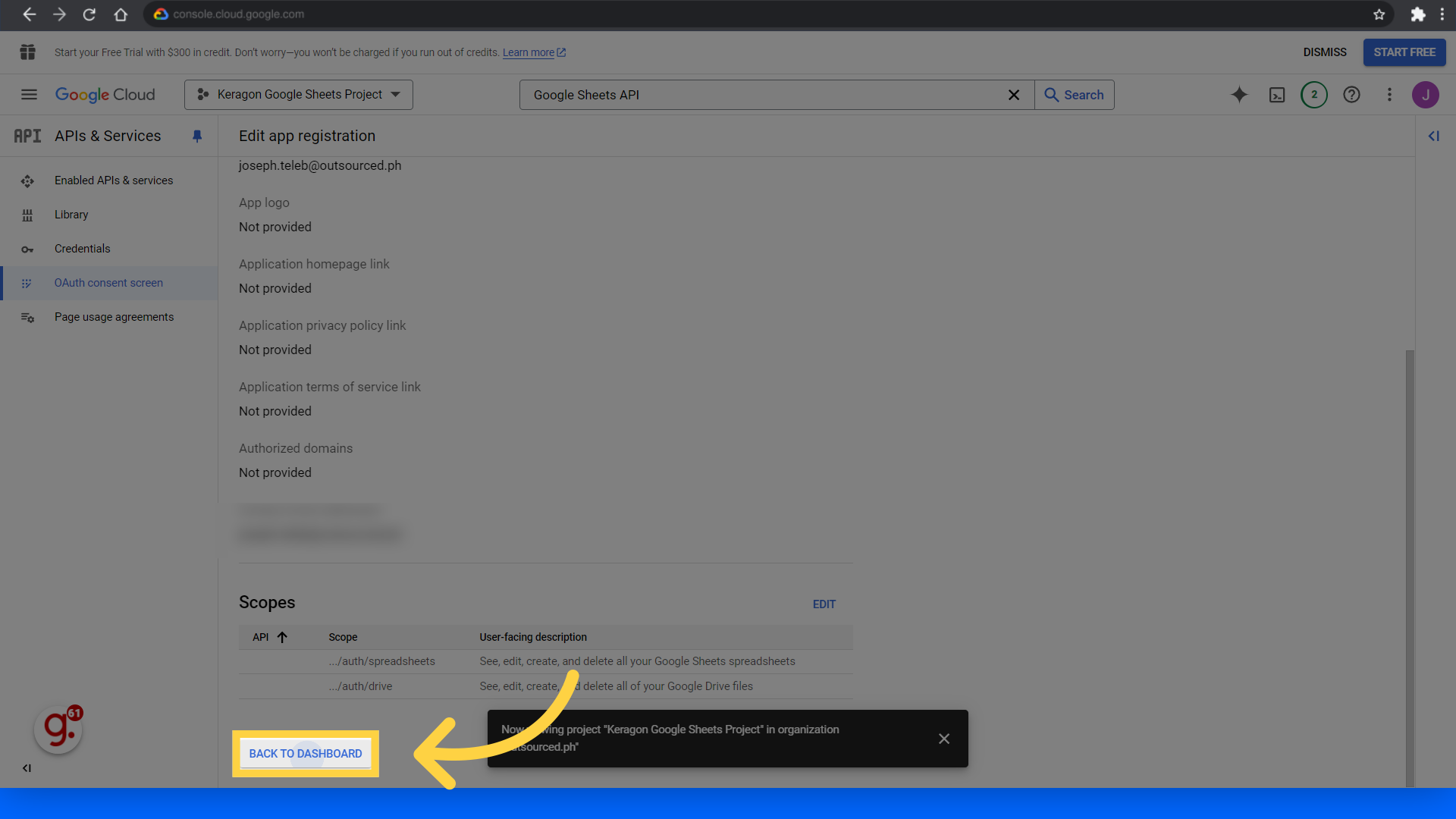Screen dimensions: 1456x819
Task: Click the APIs & Services sidebar title
Action: (x=108, y=136)
